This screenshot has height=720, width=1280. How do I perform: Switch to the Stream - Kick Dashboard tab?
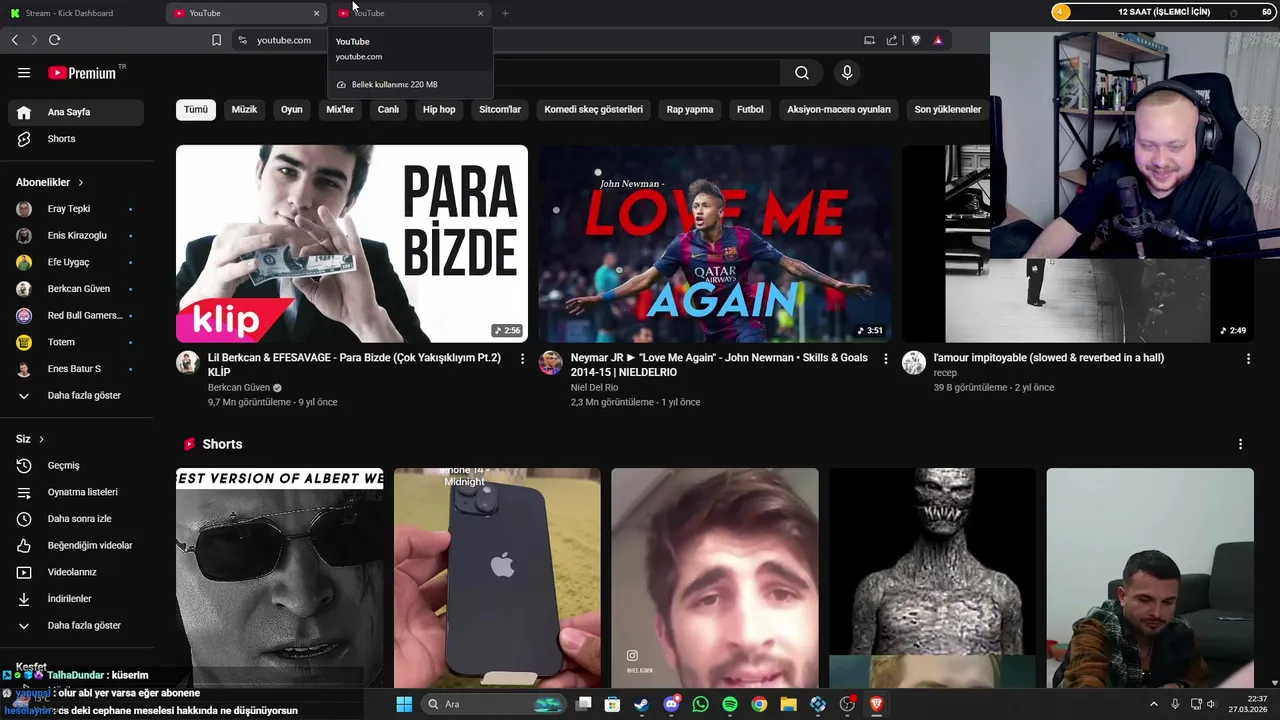click(80, 13)
